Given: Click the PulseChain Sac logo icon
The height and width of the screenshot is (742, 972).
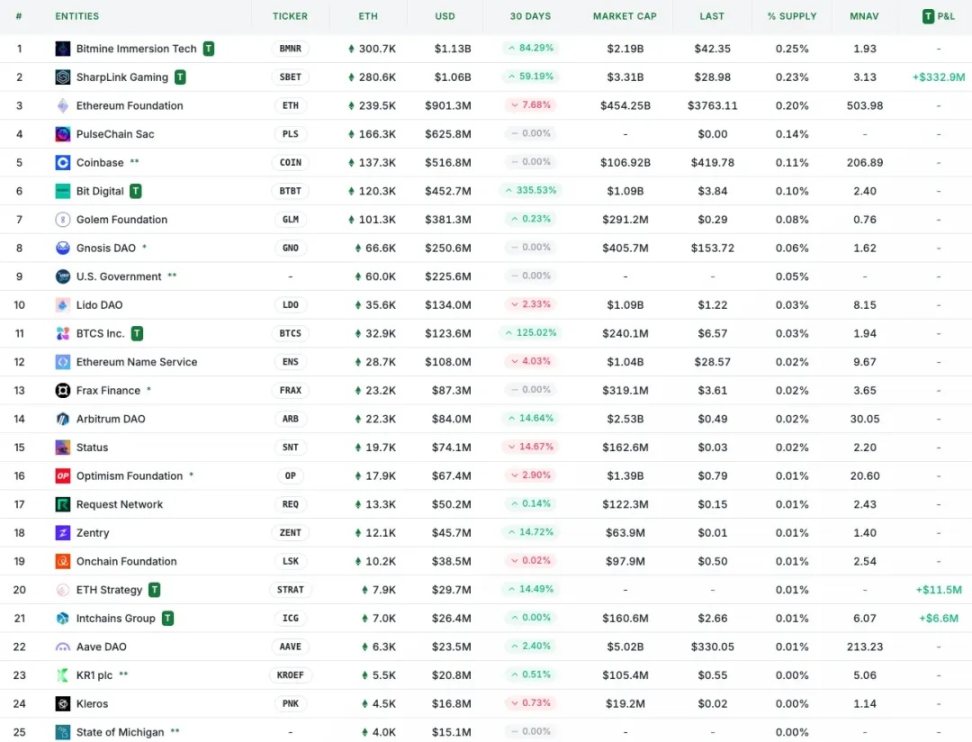Looking at the screenshot, I should [63, 134].
